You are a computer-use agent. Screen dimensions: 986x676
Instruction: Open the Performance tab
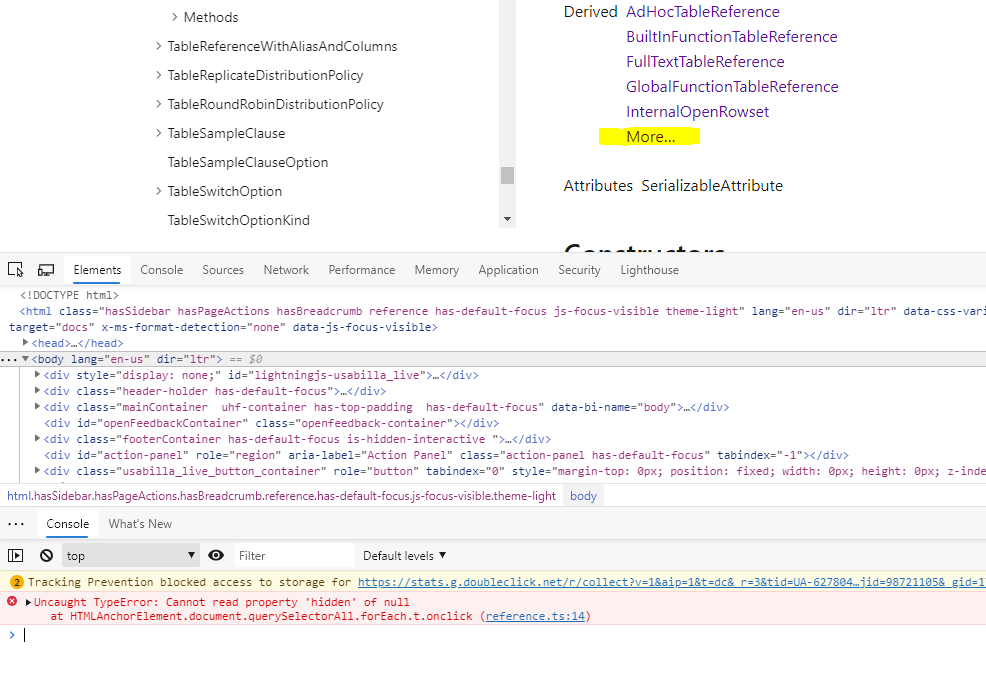click(x=362, y=270)
